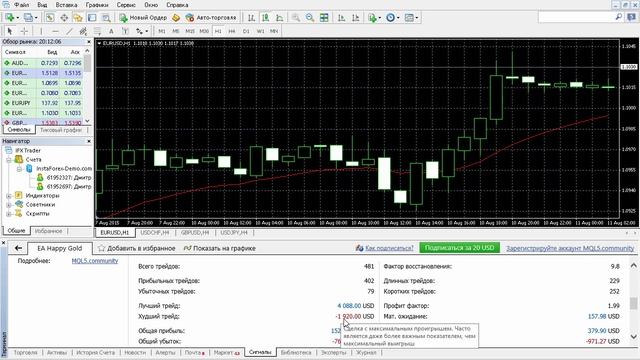Toggle the Terminal window icon
Image resolution: width=640 pixels, height=360 pixels.
(92, 18)
